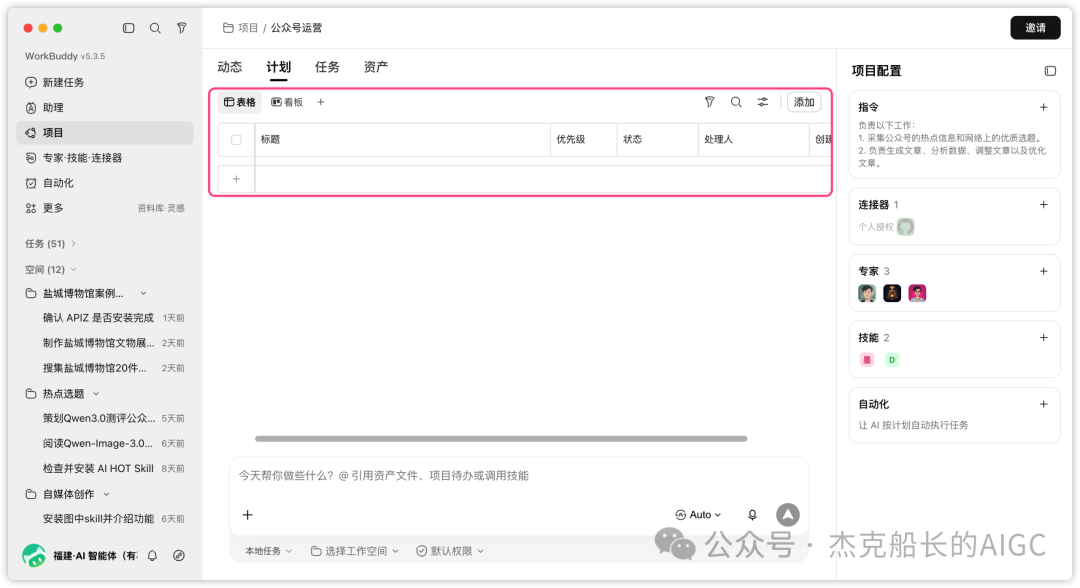Viewport: 1080px width, 588px height.
Task: Open the account avatar at the bottom
Action: point(33,555)
